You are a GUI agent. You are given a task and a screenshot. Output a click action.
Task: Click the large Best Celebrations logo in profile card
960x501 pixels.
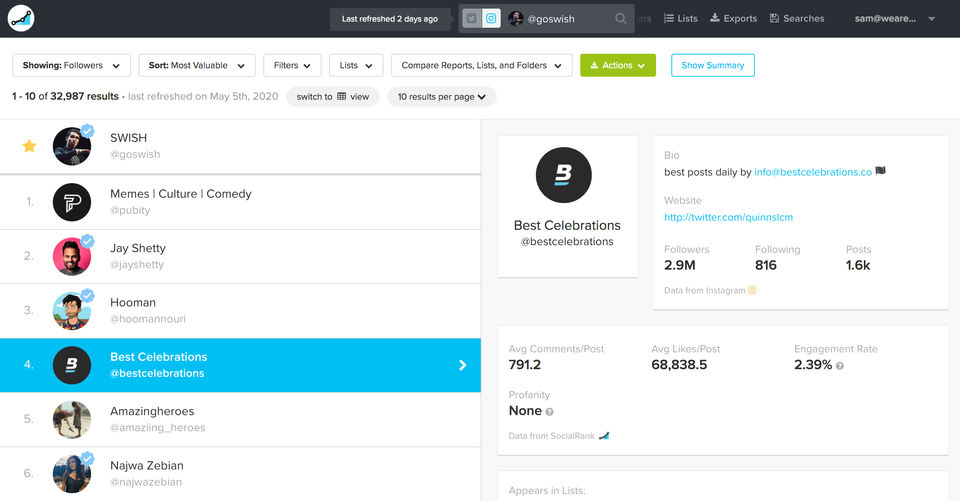pyautogui.click(x=563, y=175)
